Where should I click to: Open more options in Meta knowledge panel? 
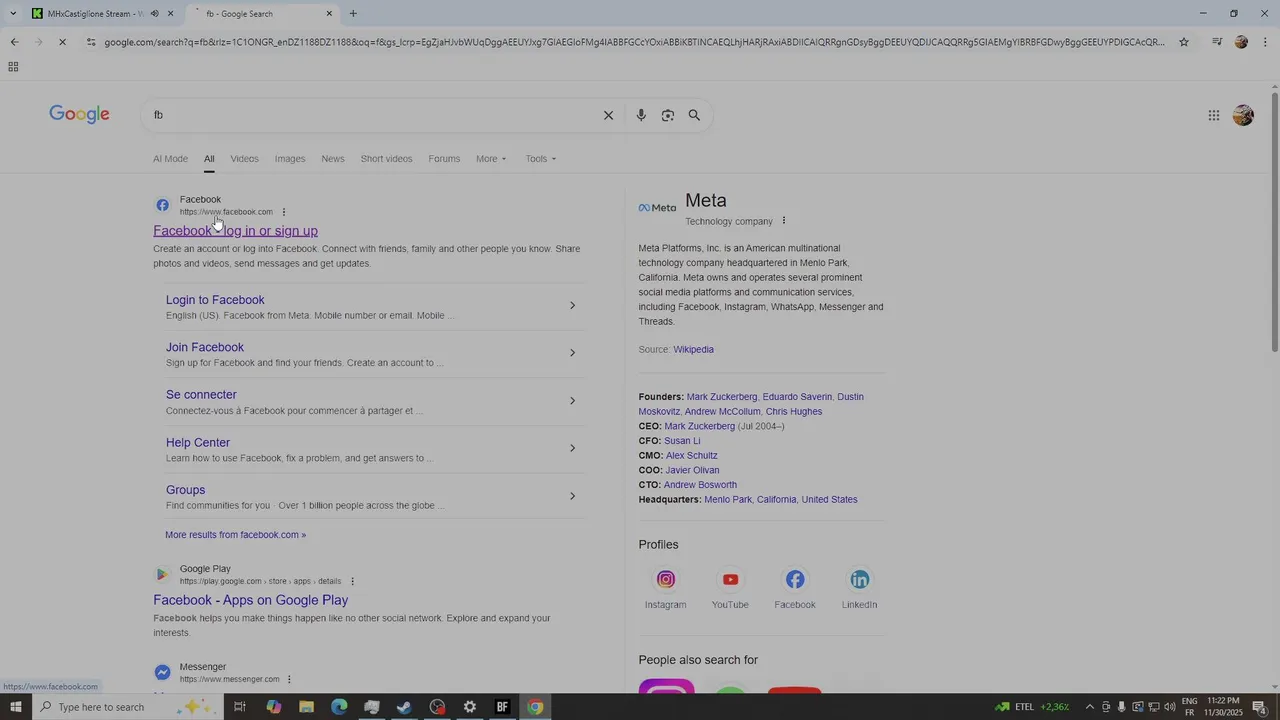[784, 221]
